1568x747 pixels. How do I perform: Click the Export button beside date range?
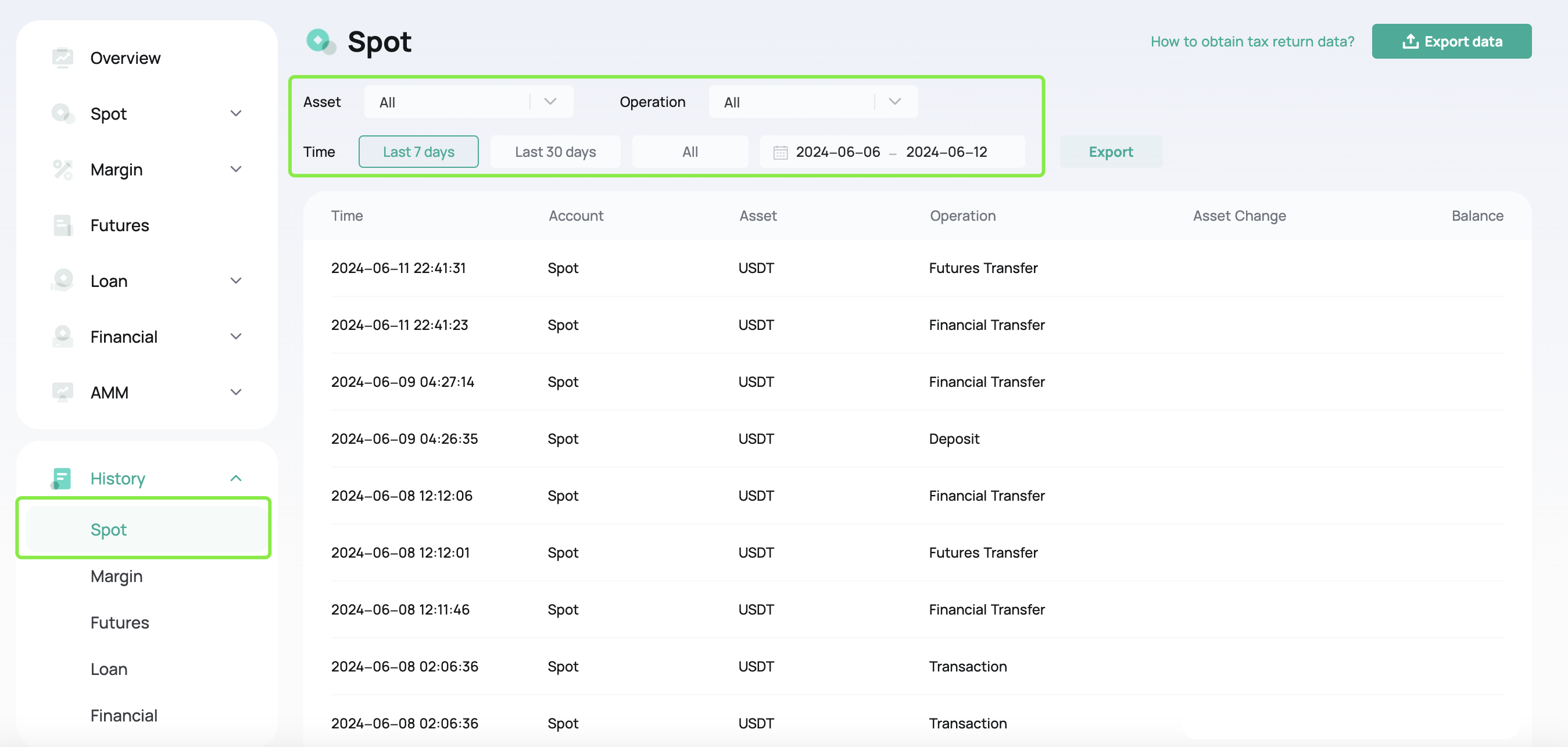1111,152
